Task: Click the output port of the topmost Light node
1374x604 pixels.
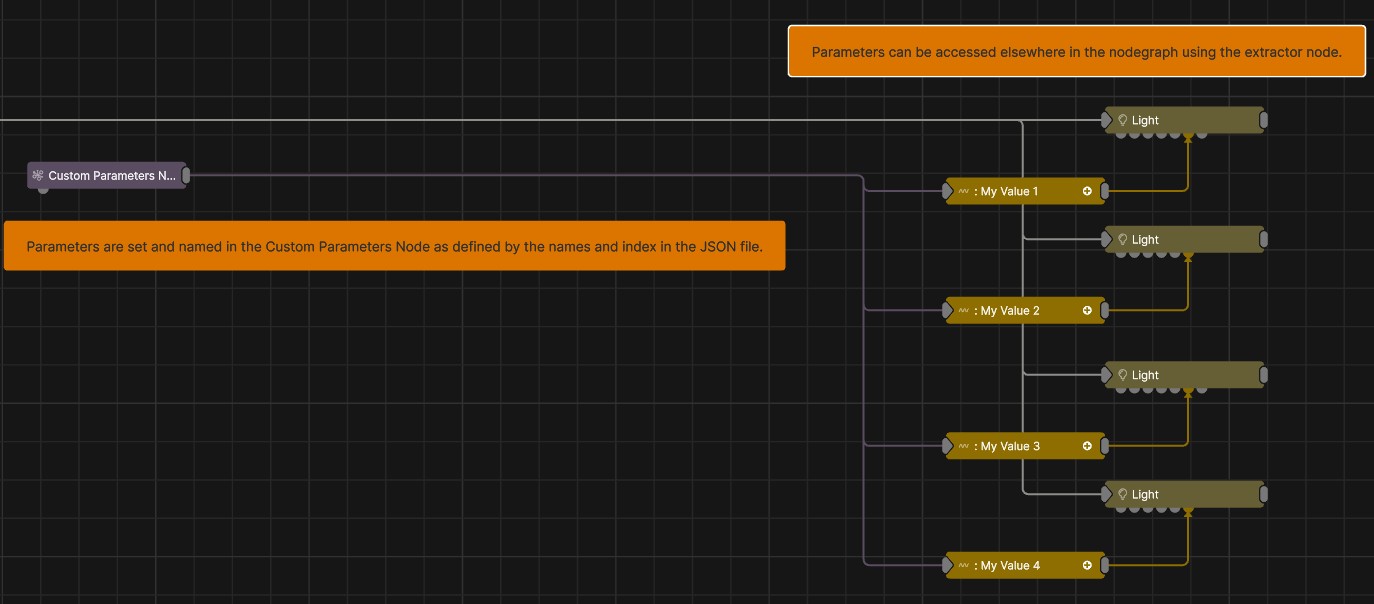Action: click(1264, 120)
